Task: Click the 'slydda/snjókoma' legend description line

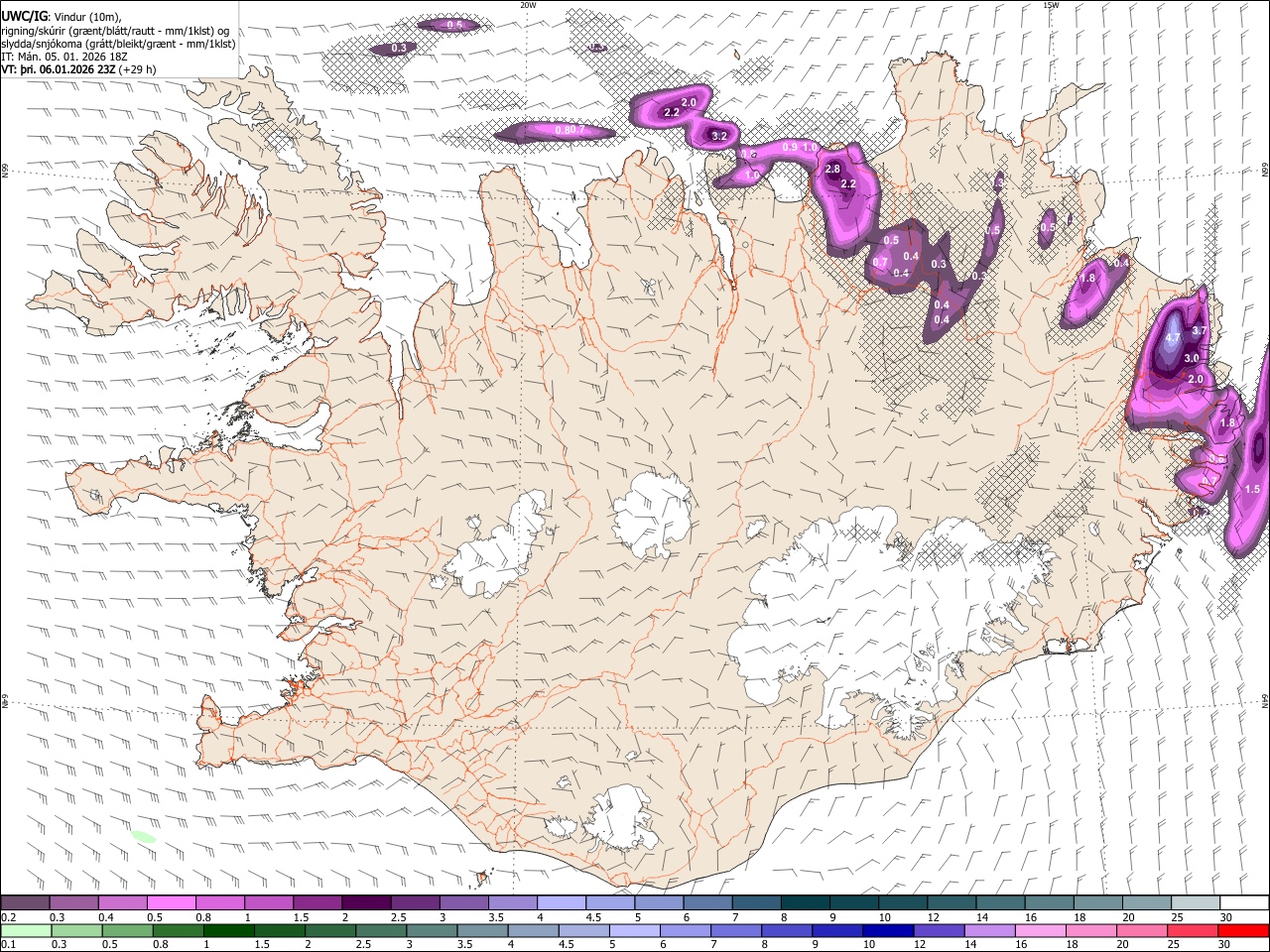Action: 119,44
